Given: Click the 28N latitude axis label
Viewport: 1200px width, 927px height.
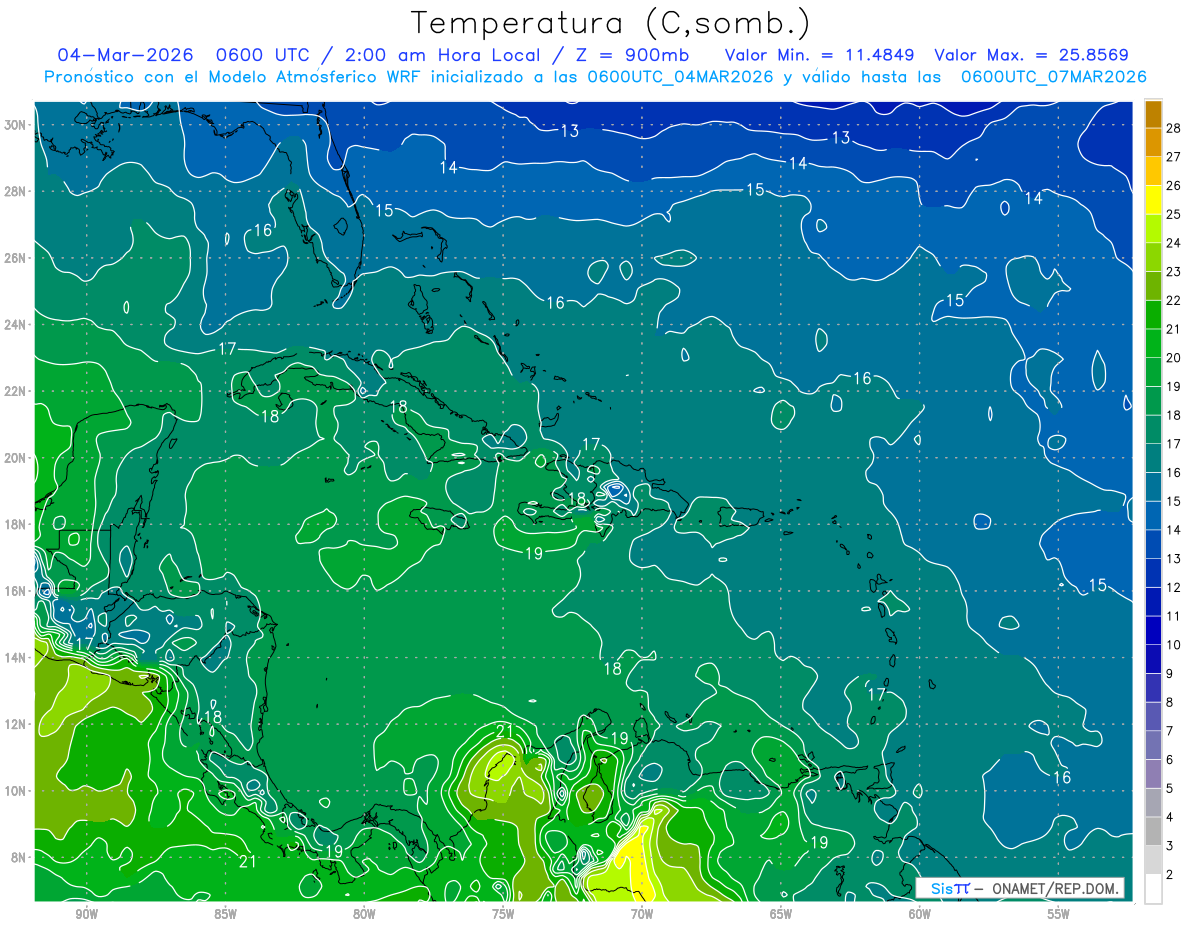Looking at the screenshot, I should [15, 191].
